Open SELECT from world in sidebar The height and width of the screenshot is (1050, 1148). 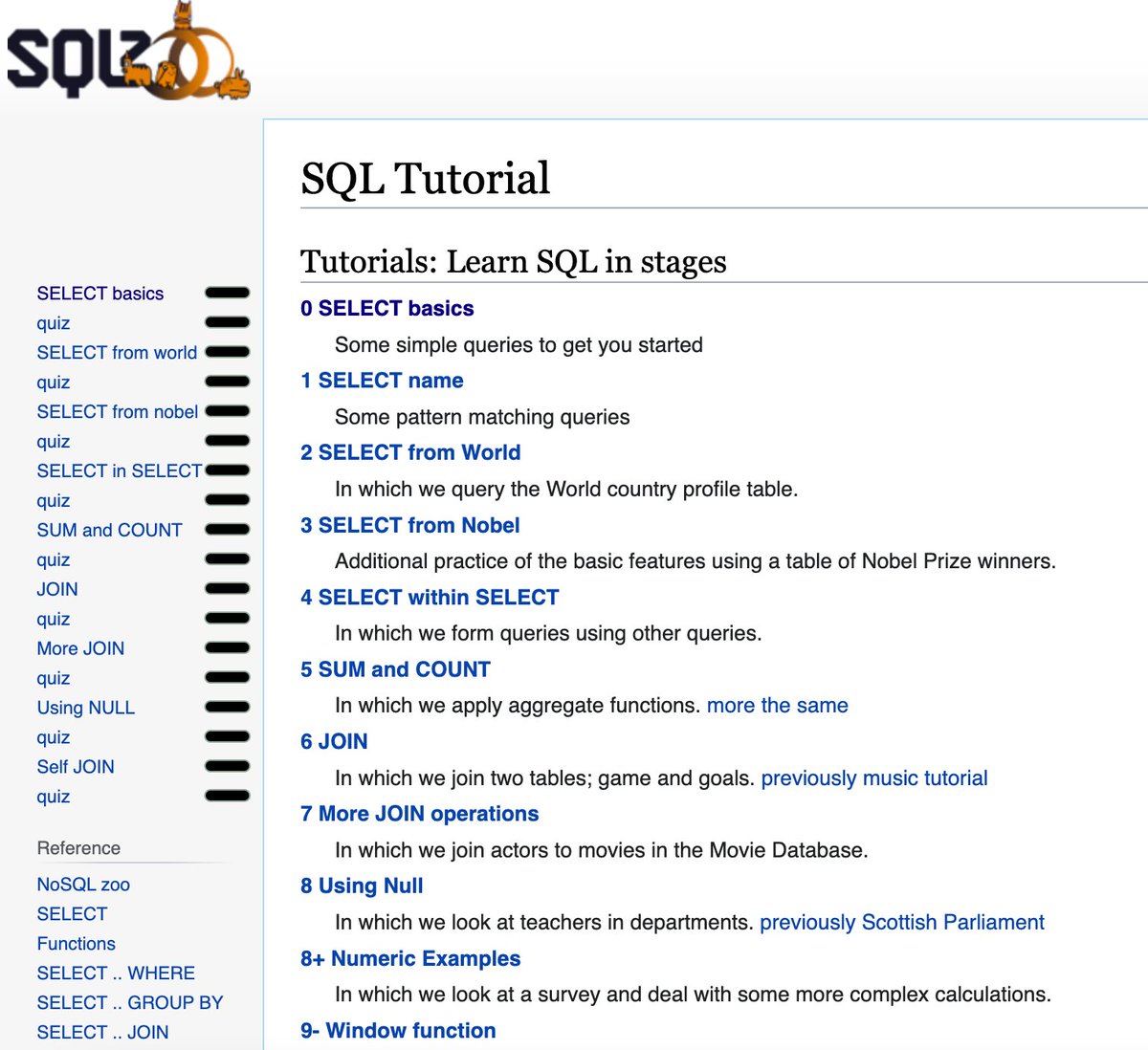(117, 353)
